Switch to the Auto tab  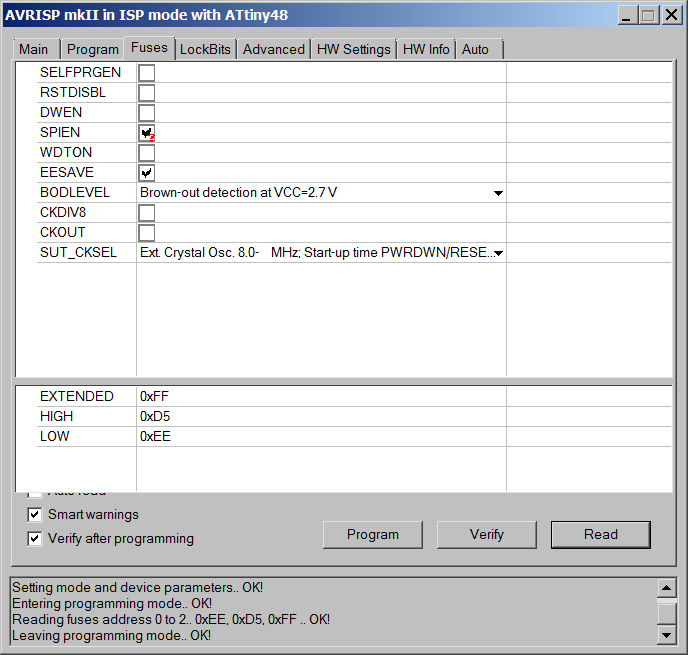coord(479,49)
